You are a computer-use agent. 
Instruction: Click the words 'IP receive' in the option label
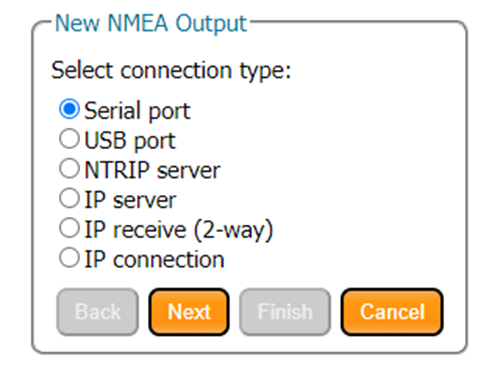(x=135, y=230)
